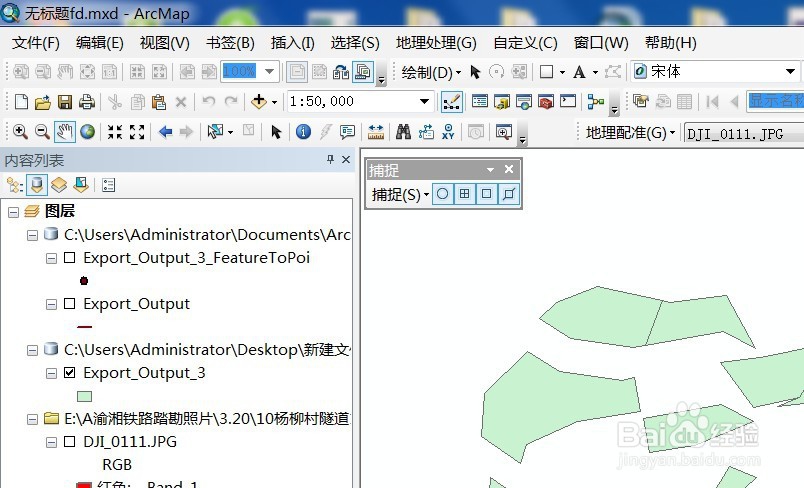Open the Find binoculars tool
This screenshot has height=488, width=804.
[404, 132]
